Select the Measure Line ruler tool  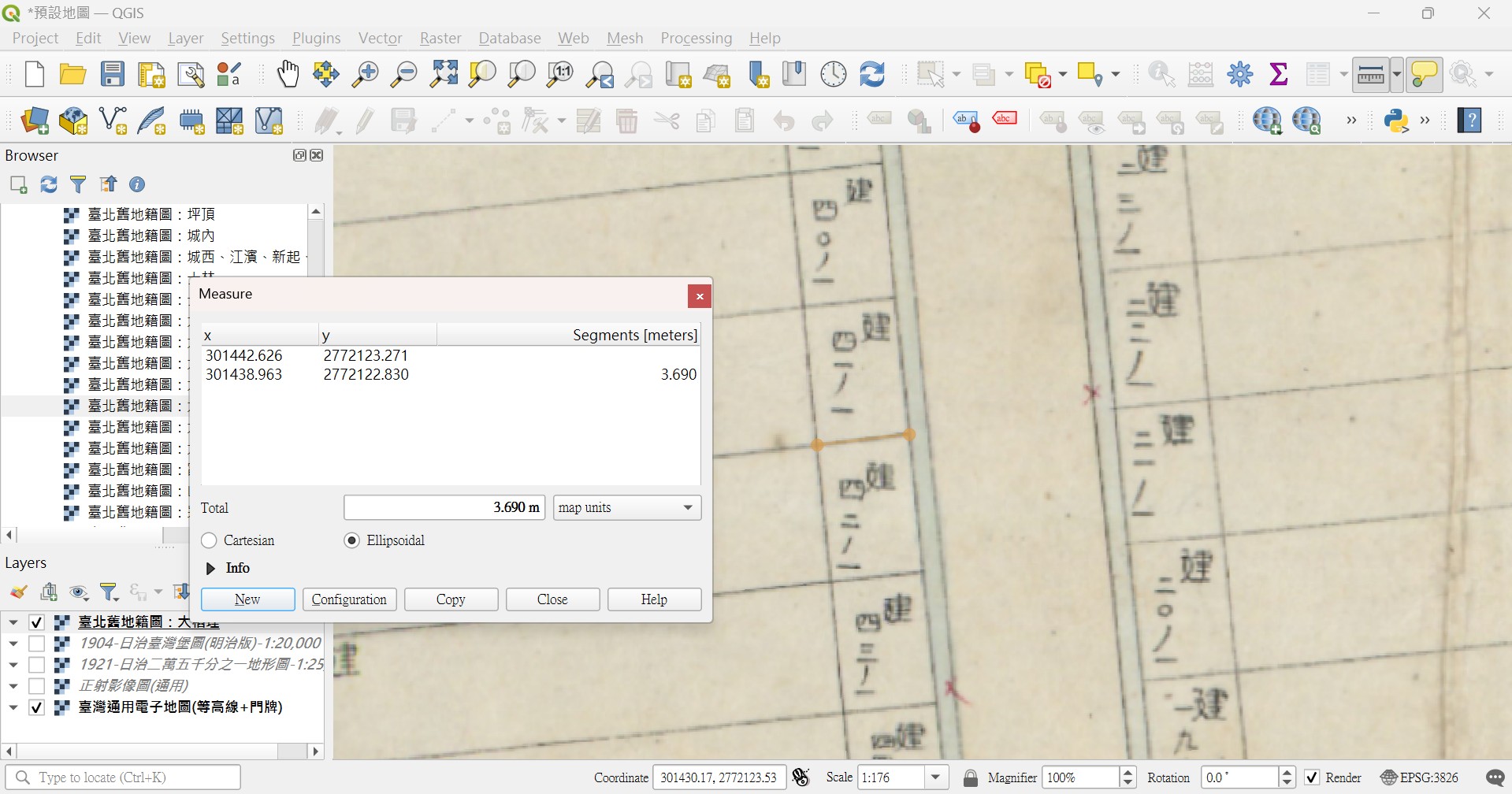pos(1371,76)
